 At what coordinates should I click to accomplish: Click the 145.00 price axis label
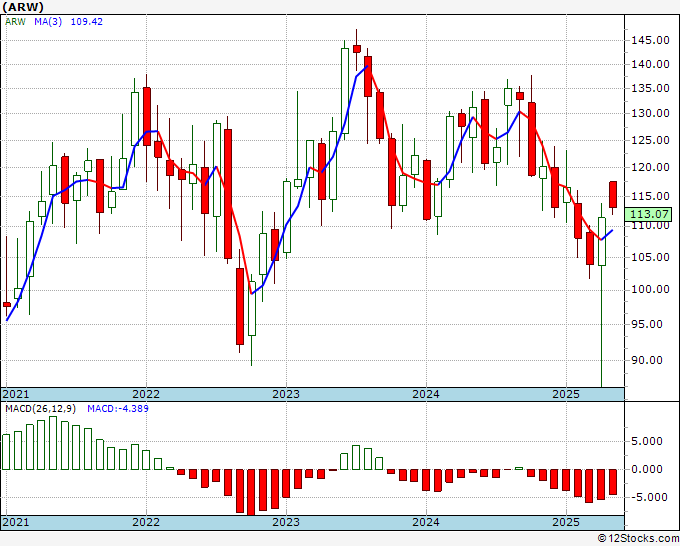650,40
